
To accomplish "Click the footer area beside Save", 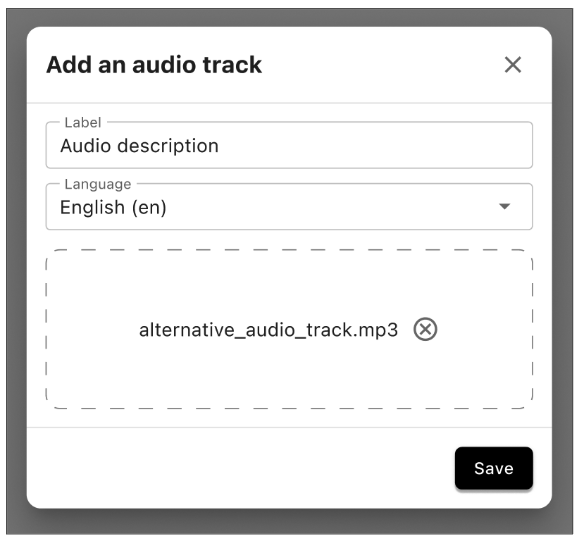I will 240,468.
